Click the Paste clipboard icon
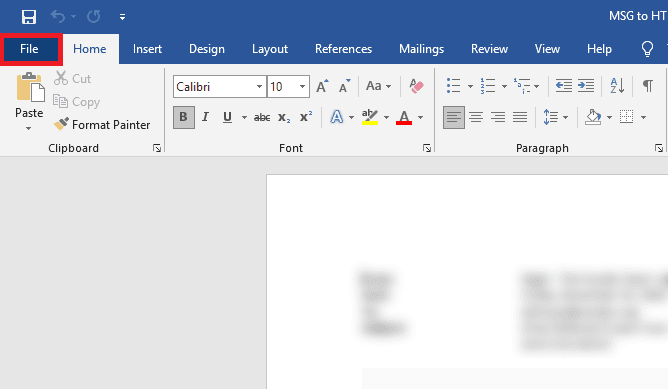The image size is (668, 389). click(30, 87)
